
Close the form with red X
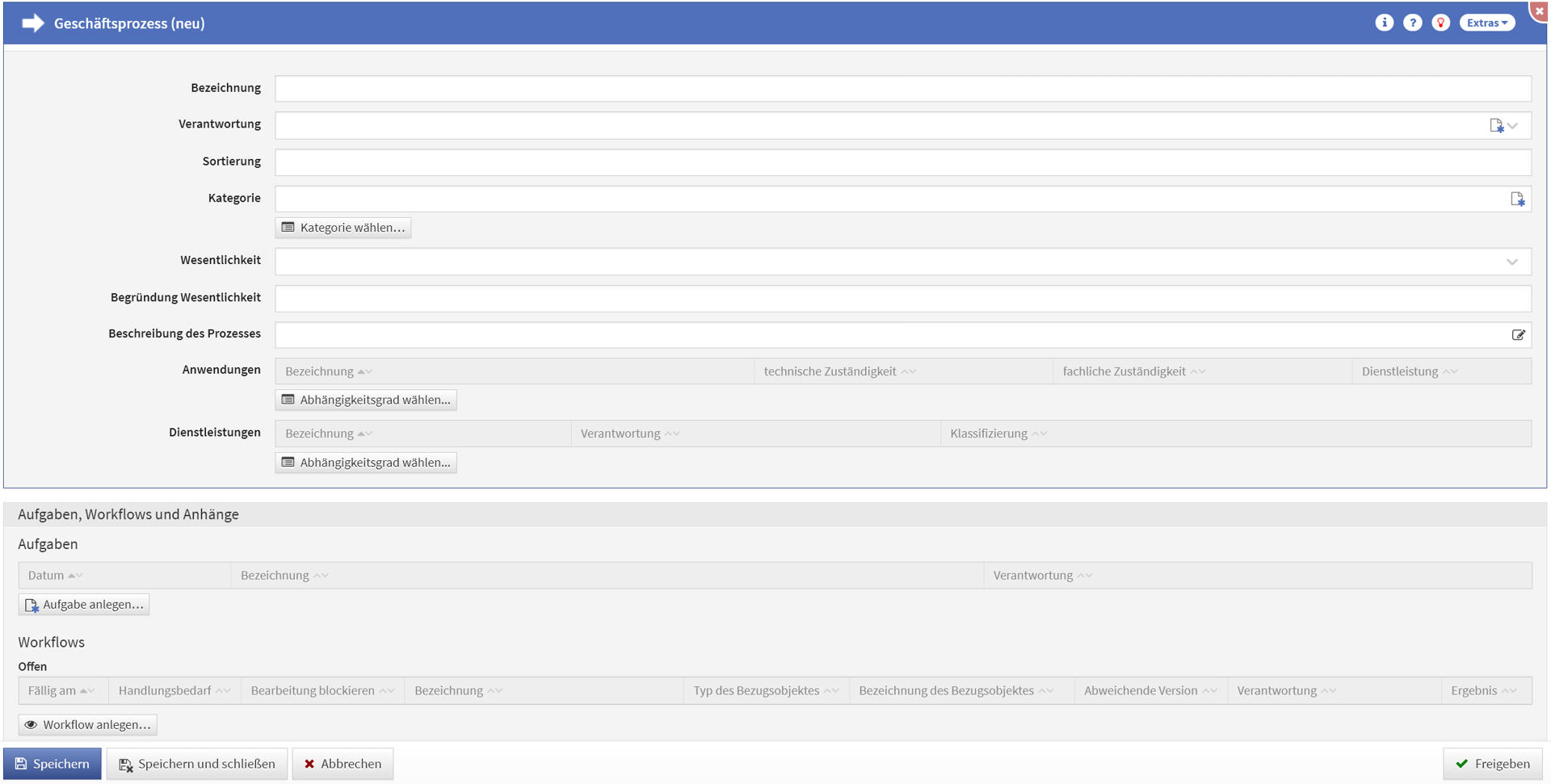pyautogui.click(x=1540, y=10)
